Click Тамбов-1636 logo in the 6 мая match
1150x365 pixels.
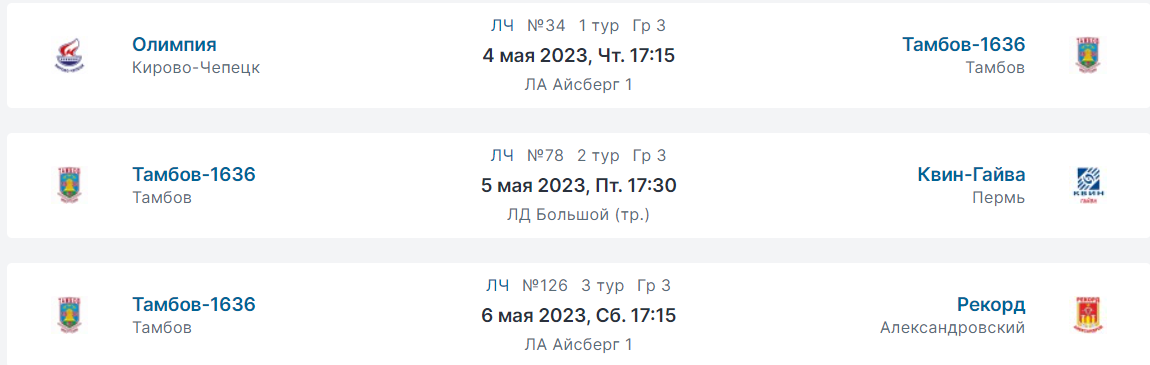pyautogui.click(x=70, y=315)
